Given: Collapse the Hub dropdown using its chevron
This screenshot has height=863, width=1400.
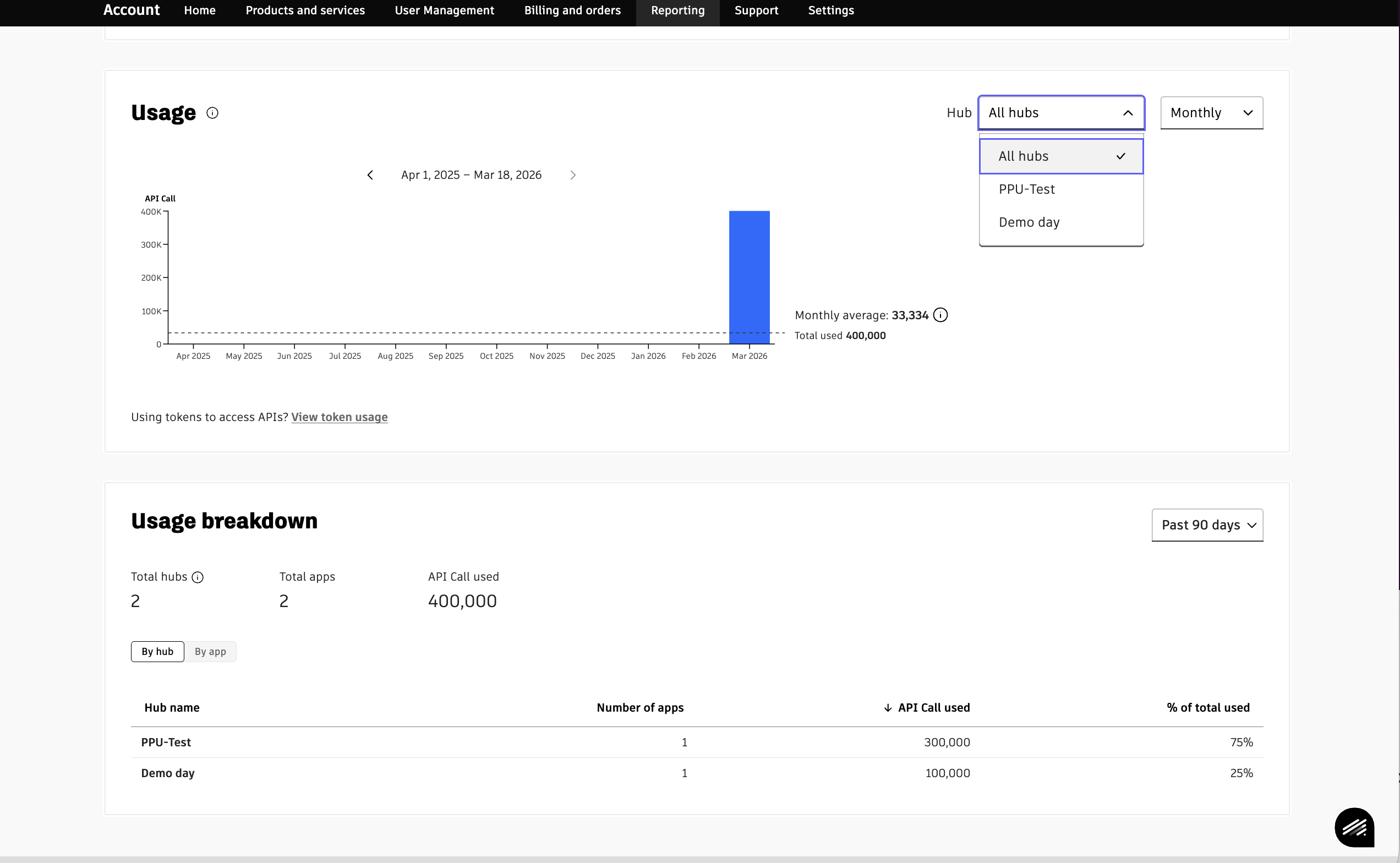Looking at the screenshot, I should point(1128,113).
